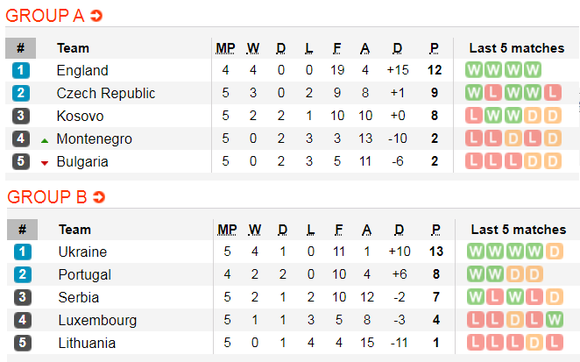Click Group B points P header
The image size is (580, 362).
point(436,230)
